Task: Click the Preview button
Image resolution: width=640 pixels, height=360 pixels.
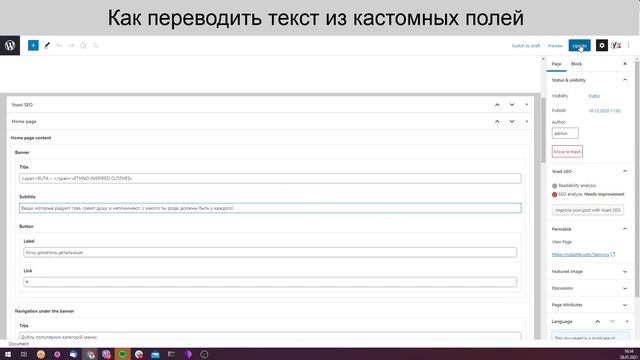Action: [x=555, y=46]
